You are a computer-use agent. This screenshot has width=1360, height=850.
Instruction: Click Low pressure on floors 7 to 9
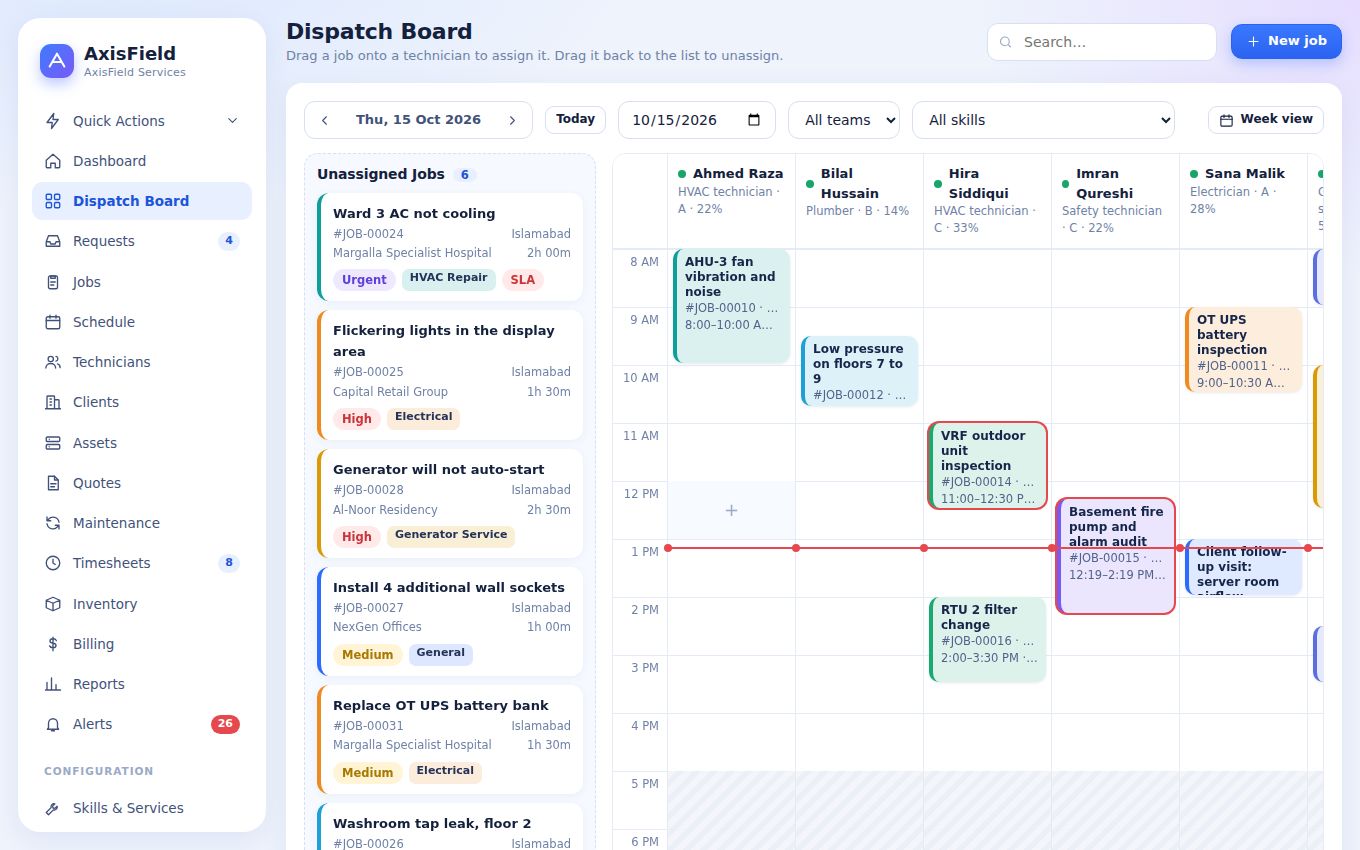860,372
